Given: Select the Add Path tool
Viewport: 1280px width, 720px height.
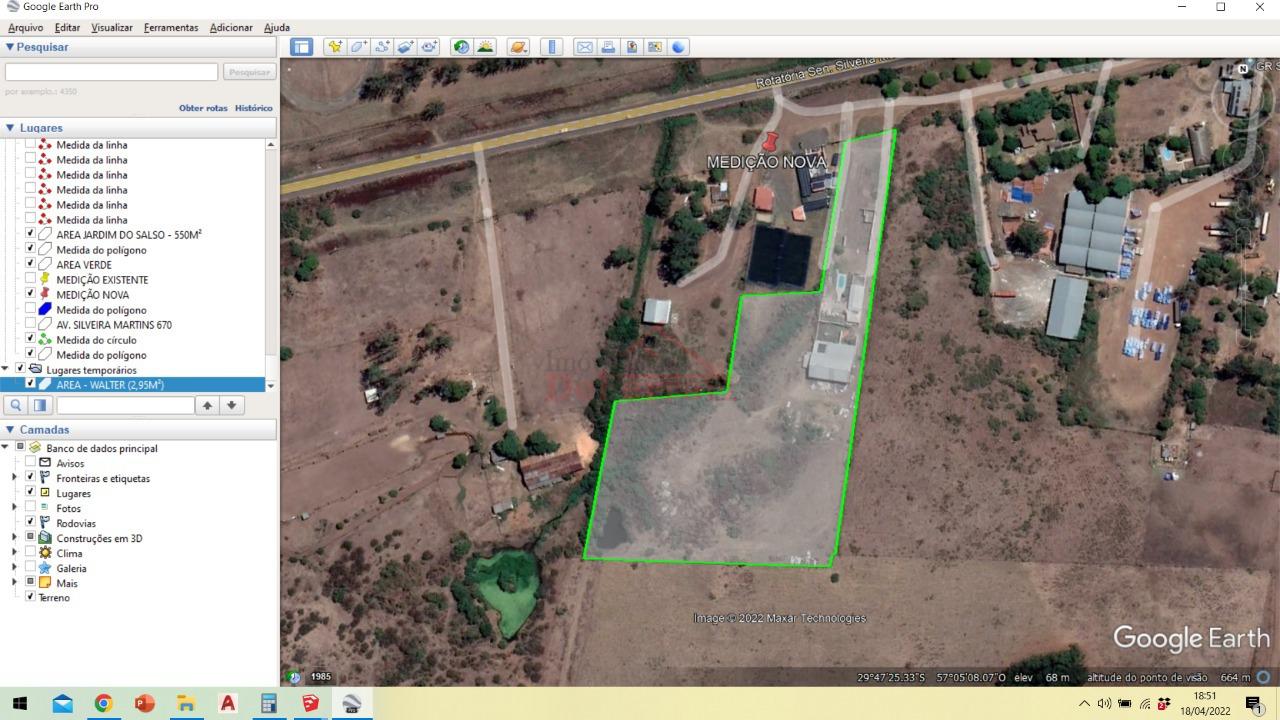Looking at the screenshot, I should pos(383,47).
